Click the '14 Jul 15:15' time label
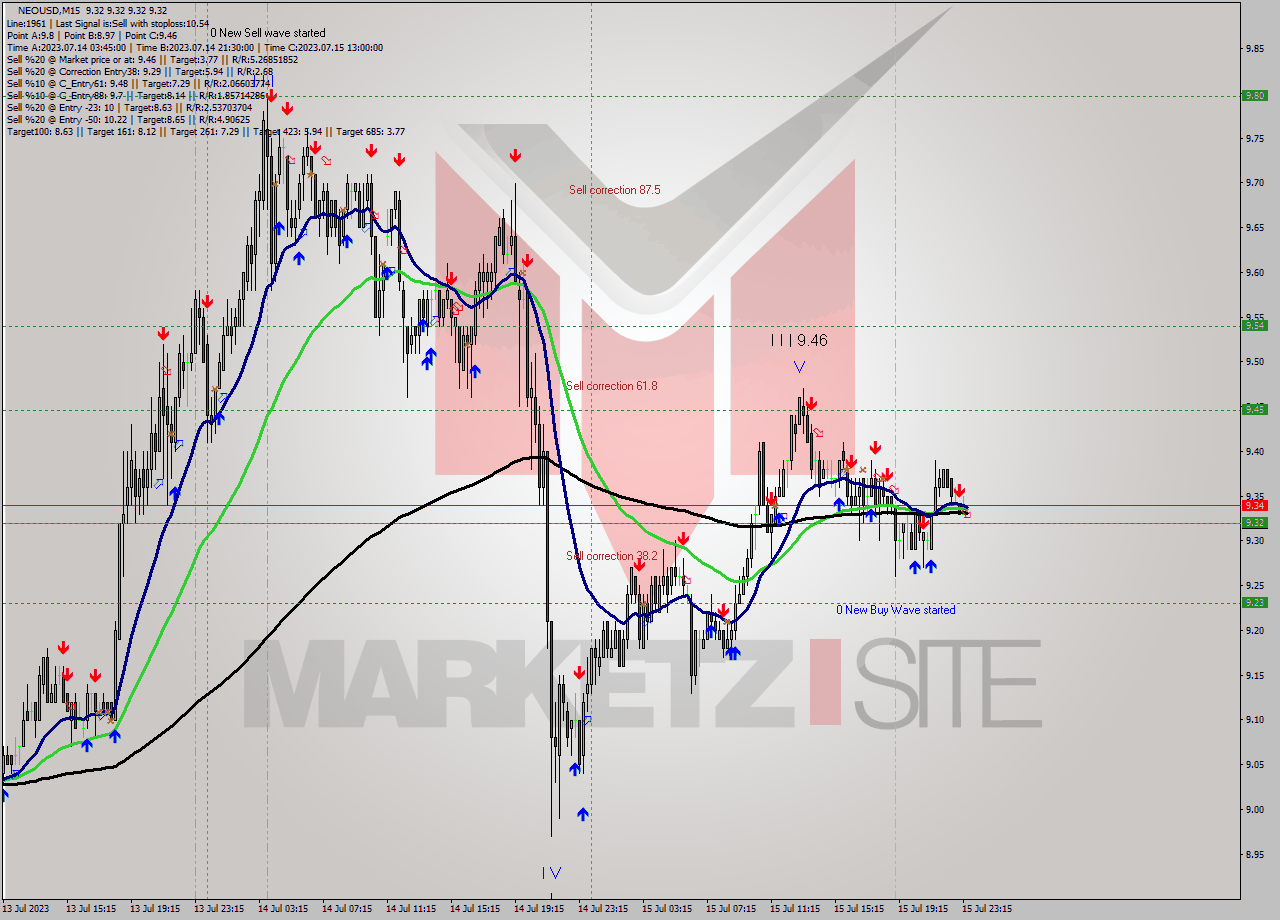Viewport: 1280px width, 920px height. [x=474, y=909]
